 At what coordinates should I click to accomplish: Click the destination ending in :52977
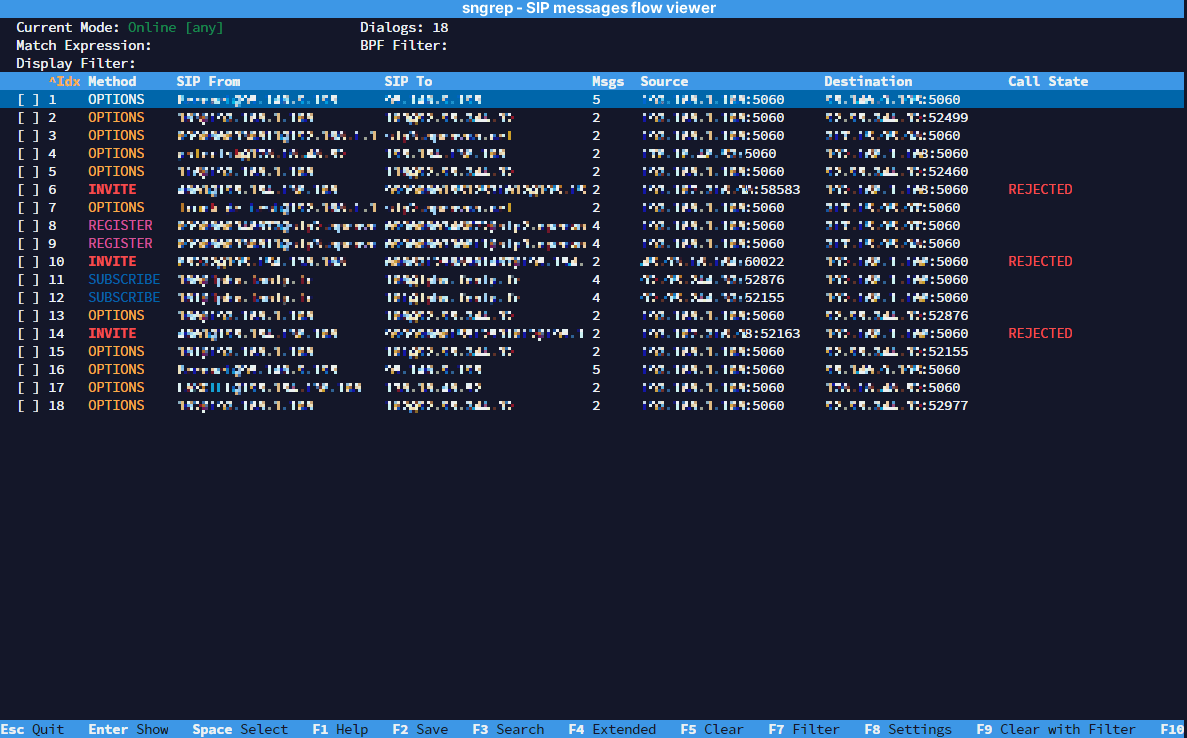pyautogui.click(x=896, y=406)
